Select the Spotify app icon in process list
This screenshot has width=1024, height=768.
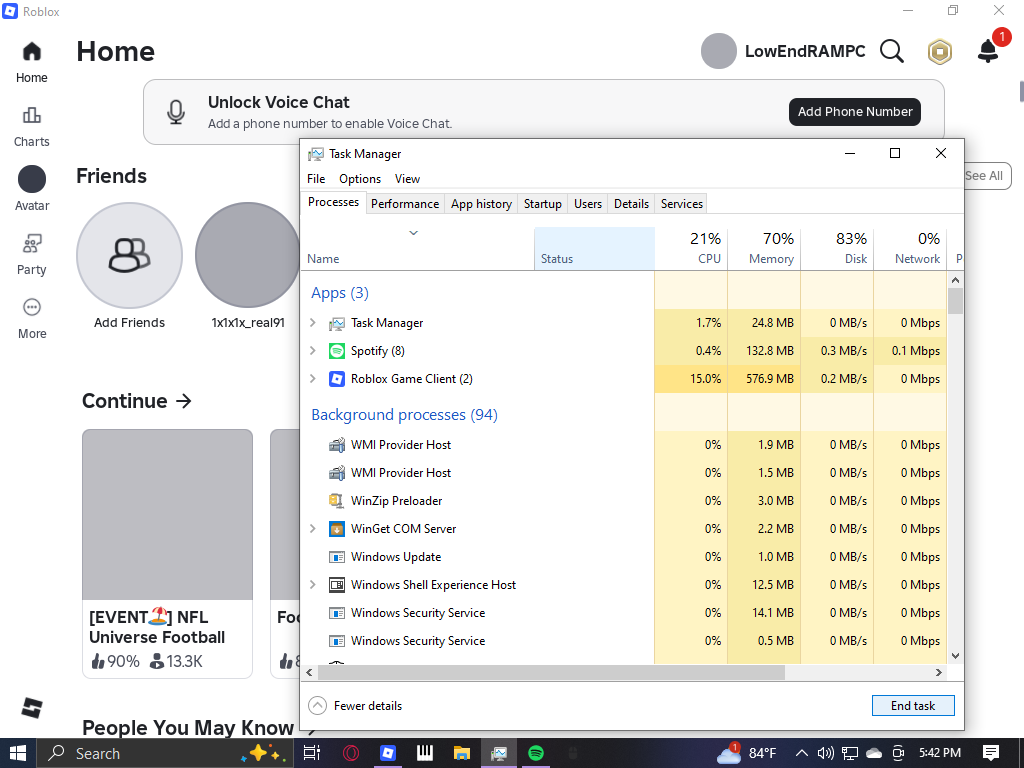click(336, 351)
